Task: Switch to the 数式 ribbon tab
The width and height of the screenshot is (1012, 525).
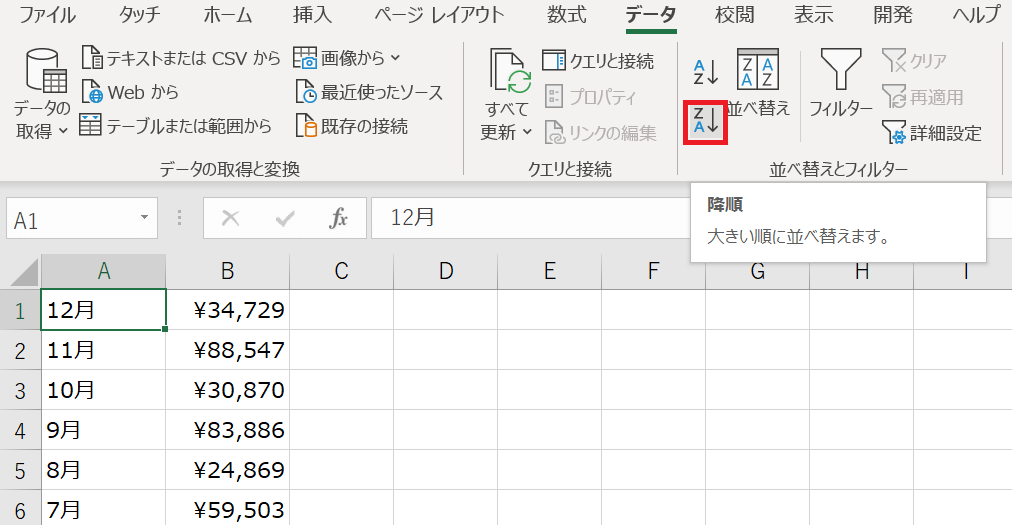Action: tap(567, 15)
